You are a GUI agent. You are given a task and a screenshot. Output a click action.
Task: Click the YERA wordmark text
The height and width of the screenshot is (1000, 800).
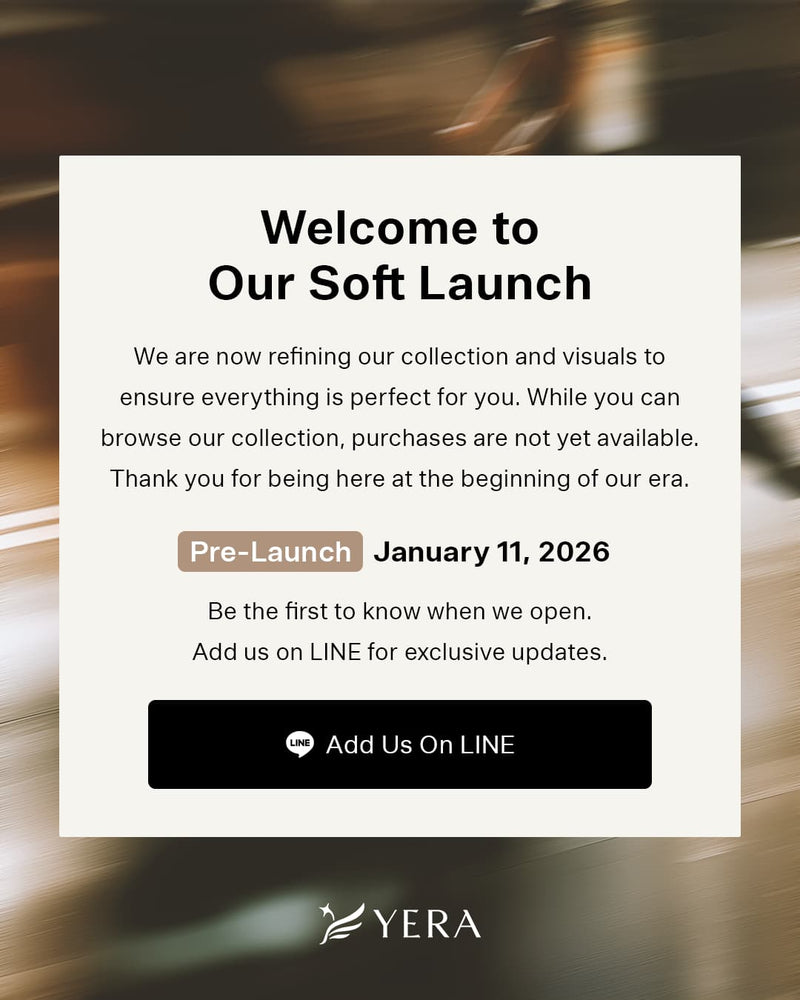tap(427, 925)
